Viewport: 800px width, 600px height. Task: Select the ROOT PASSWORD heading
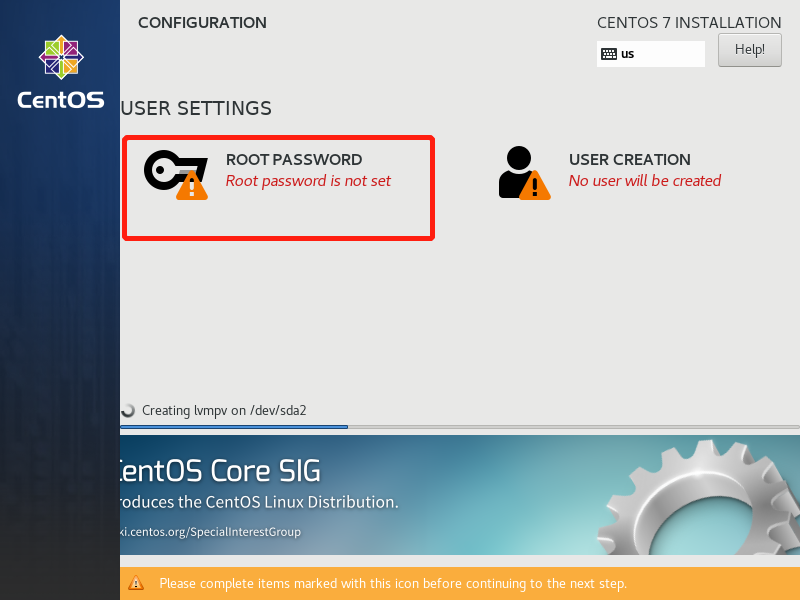[294, 160]
